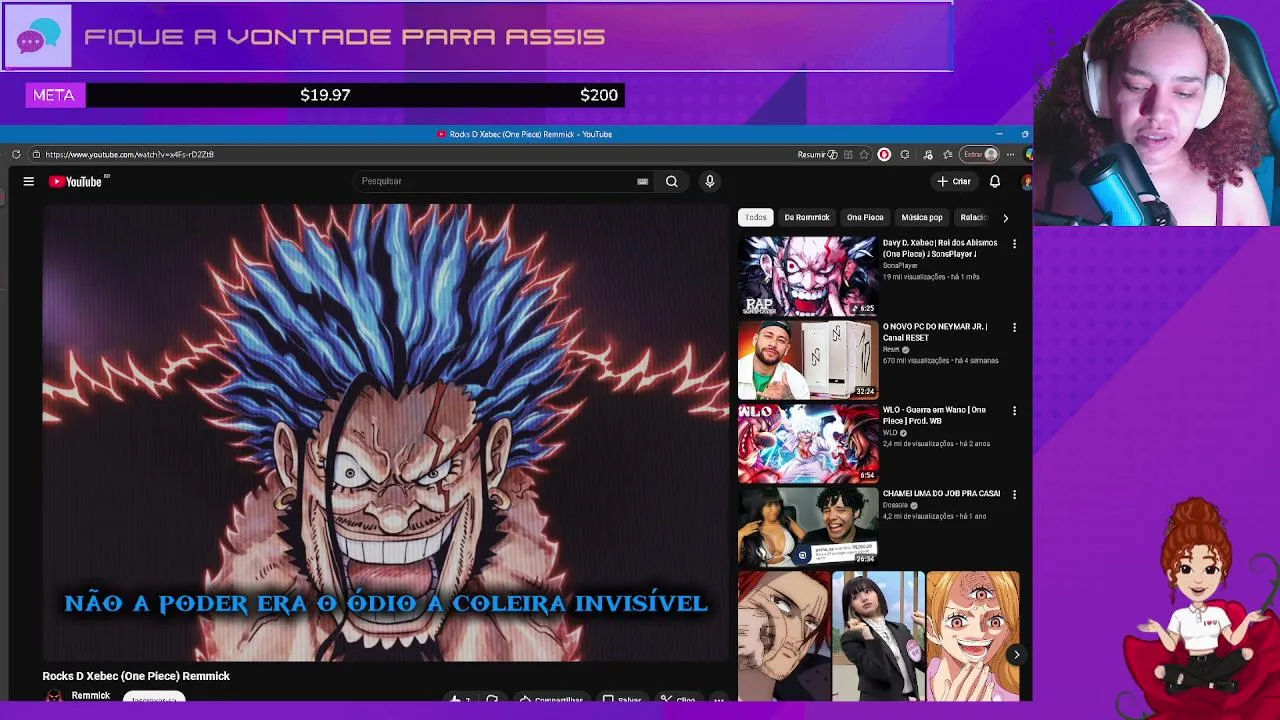Click the chat bubble icon in the stream overlay
This screenshot has width=1280, height=720.
(38, 37)
